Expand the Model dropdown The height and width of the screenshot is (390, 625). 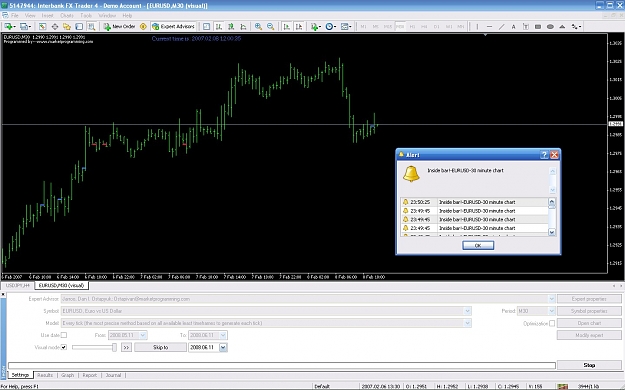(467, 323)
